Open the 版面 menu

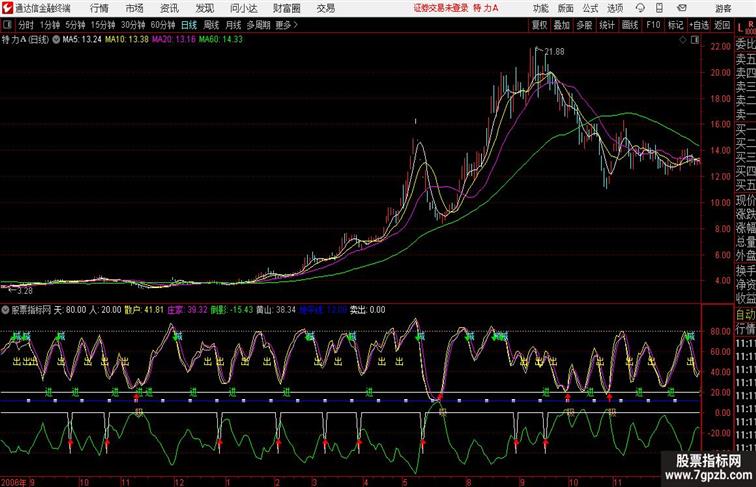pos(566,8)
